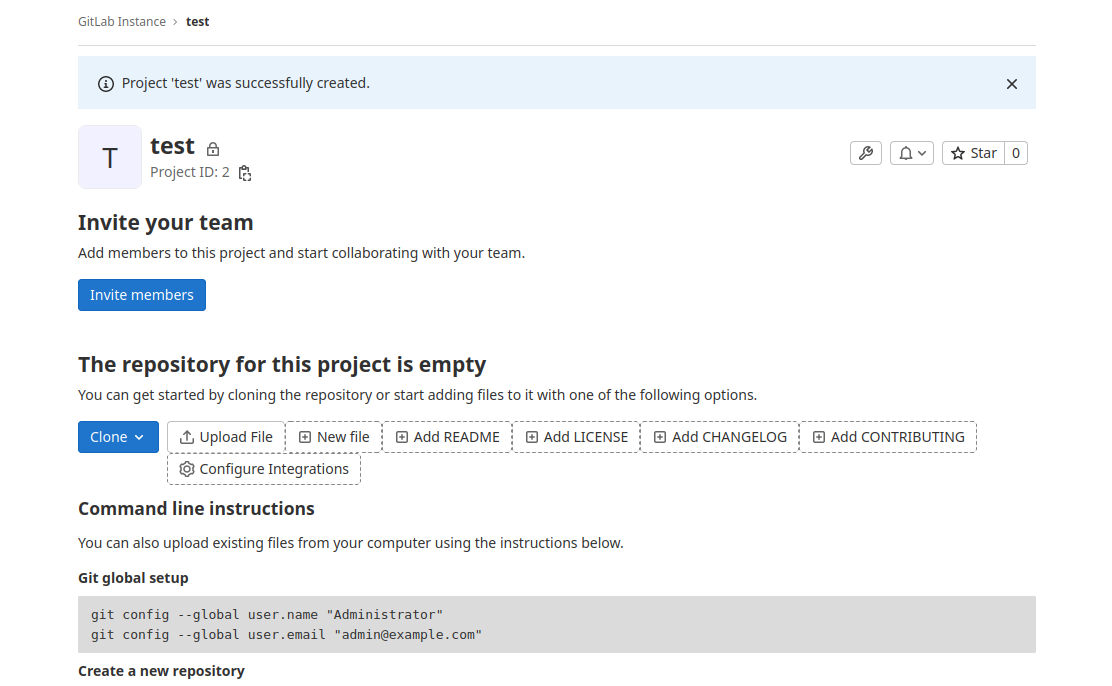1112x686 pixels.
Task: Click the 'Git global setup' label
Action: [133, 578]
